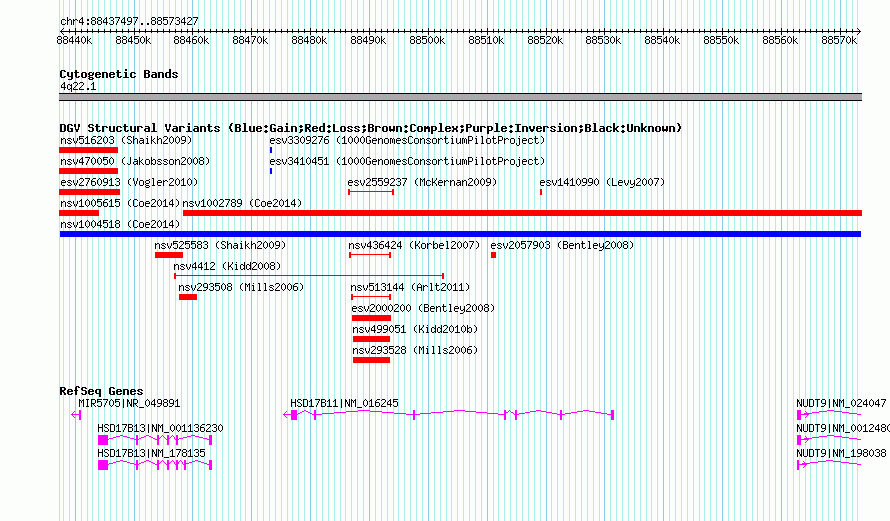Click the HSD17B11 gene model track

click(x=448, y=415)
